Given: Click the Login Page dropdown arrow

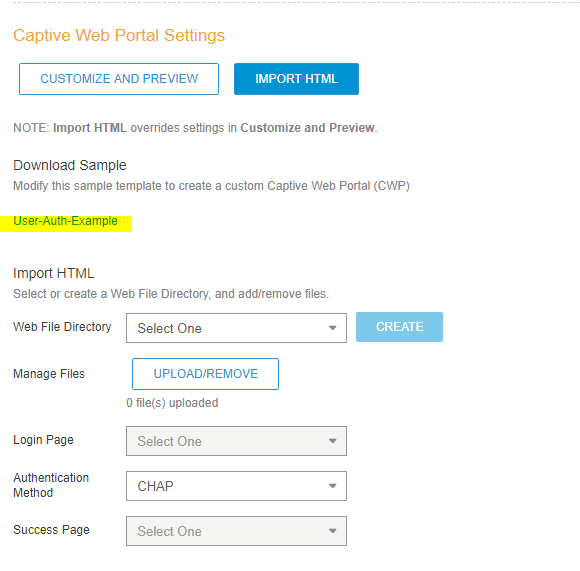Looking at the screenshot, I should tap(333, 441).
